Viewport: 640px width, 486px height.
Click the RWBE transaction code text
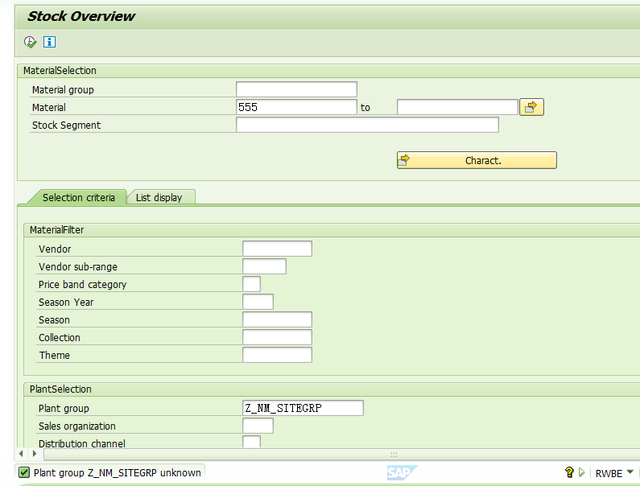coord(609,473)
